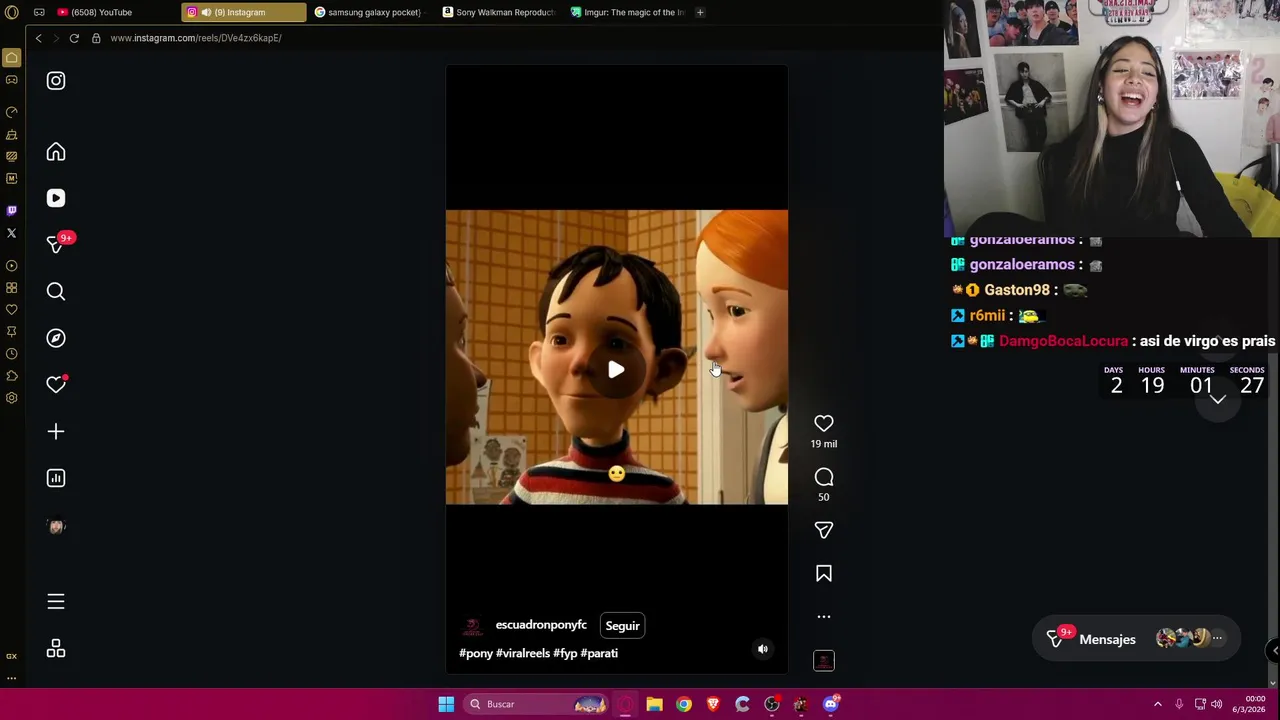Viewport: 1280px width, 720px height.
Task: Switch to the Sony Walkman tab
Action: [500, 12]
